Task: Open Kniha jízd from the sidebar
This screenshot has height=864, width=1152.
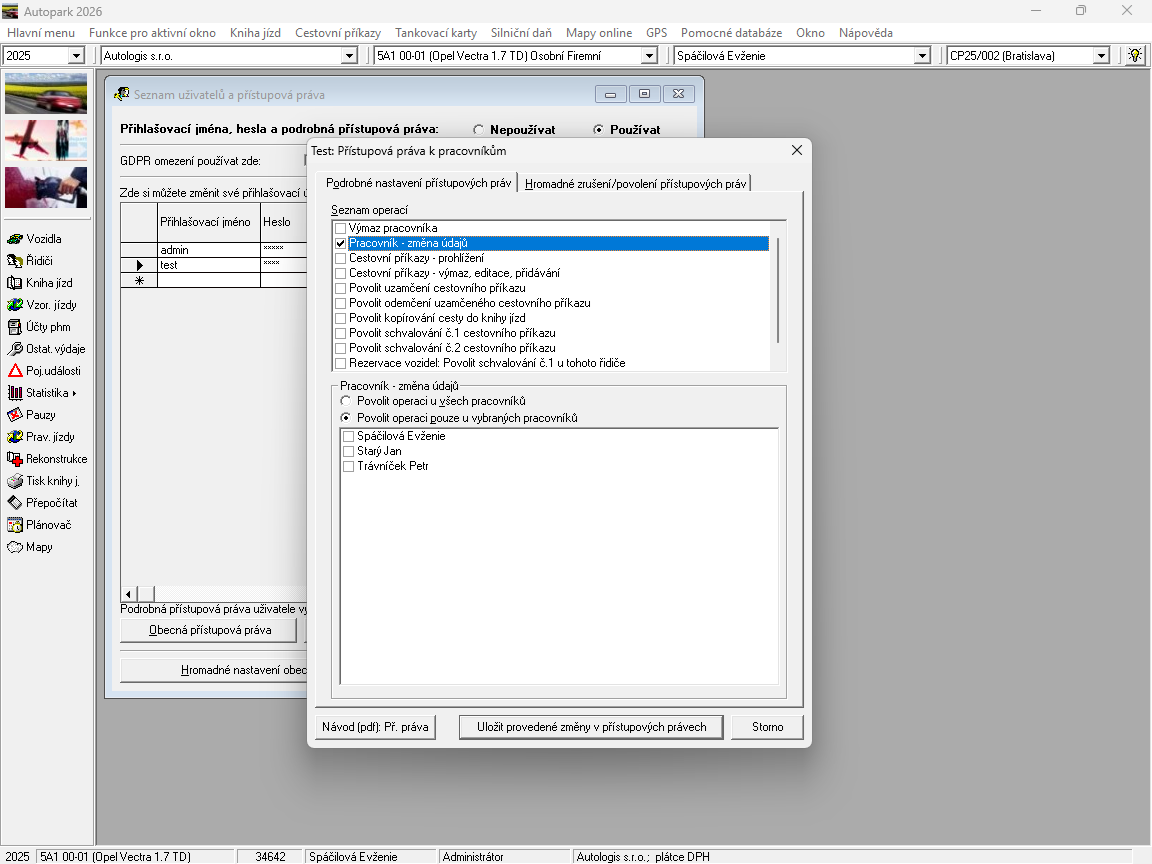Action: pyautogui.click(x=15, y=283)
